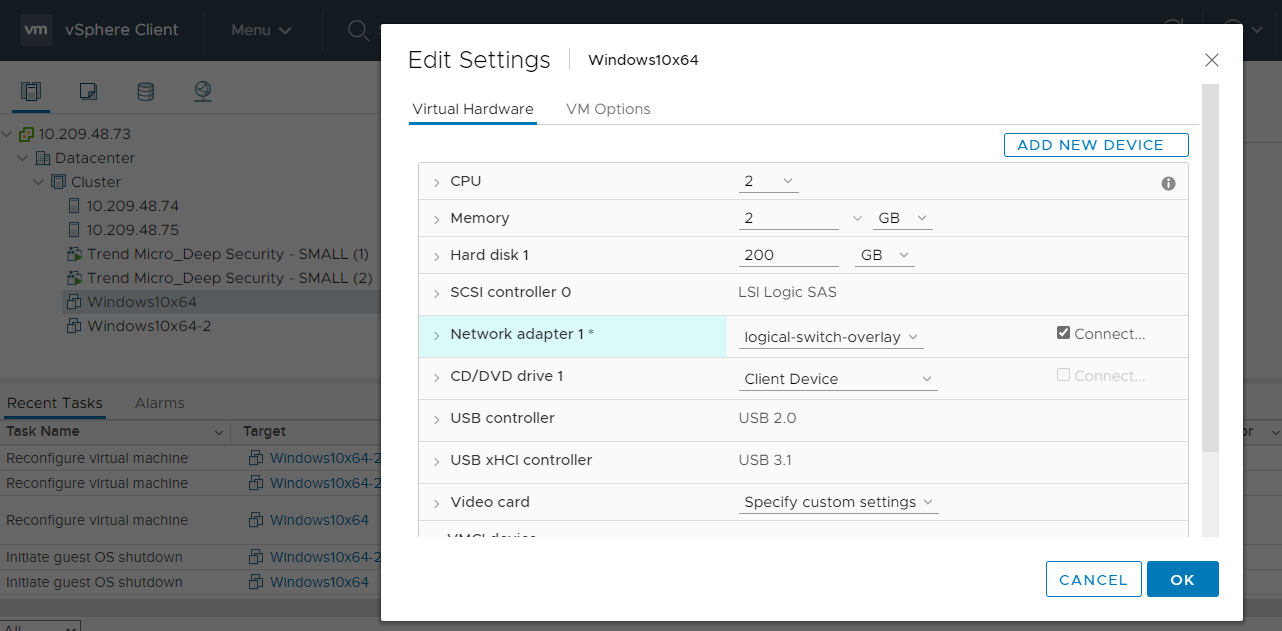Open the VMs and Templates view icon
Screen dimensions: 1282x631
tap(88, 92)
